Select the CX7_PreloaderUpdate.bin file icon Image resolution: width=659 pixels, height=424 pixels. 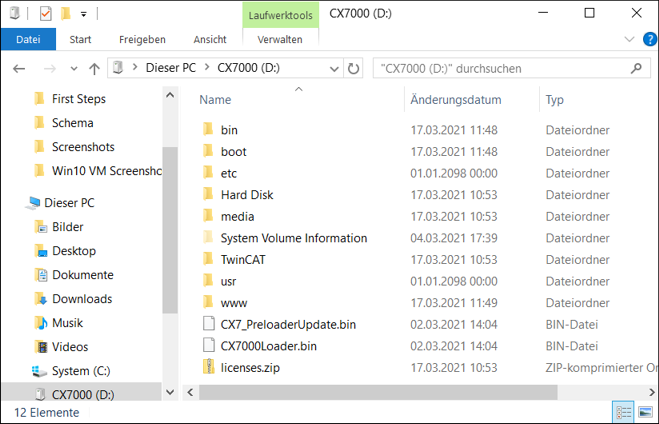point(208,324)
